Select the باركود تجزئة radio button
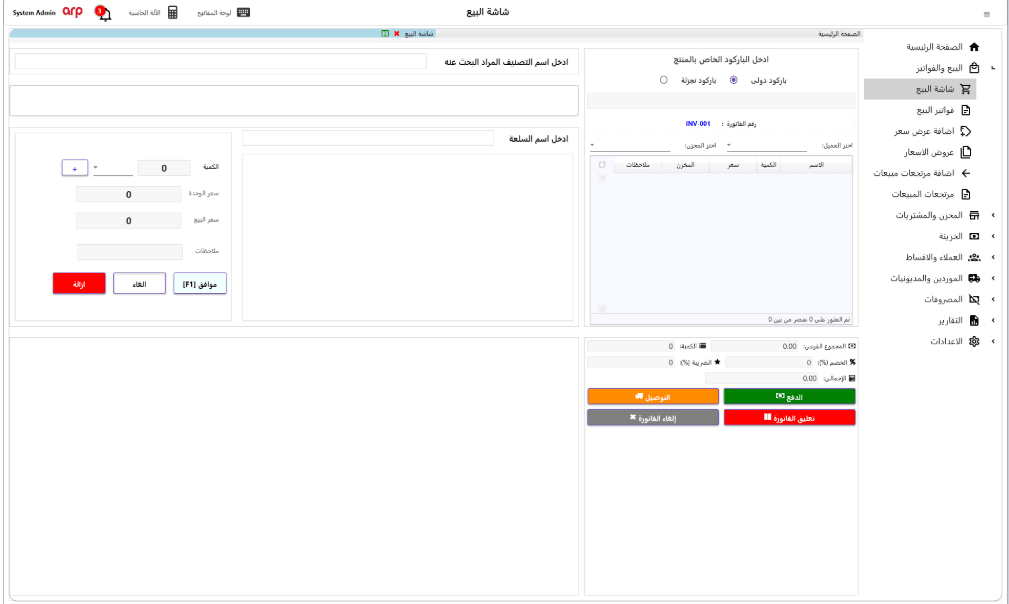Image resolution: width=1009 pixels, height=604 pixels. [x=663, y=80]
